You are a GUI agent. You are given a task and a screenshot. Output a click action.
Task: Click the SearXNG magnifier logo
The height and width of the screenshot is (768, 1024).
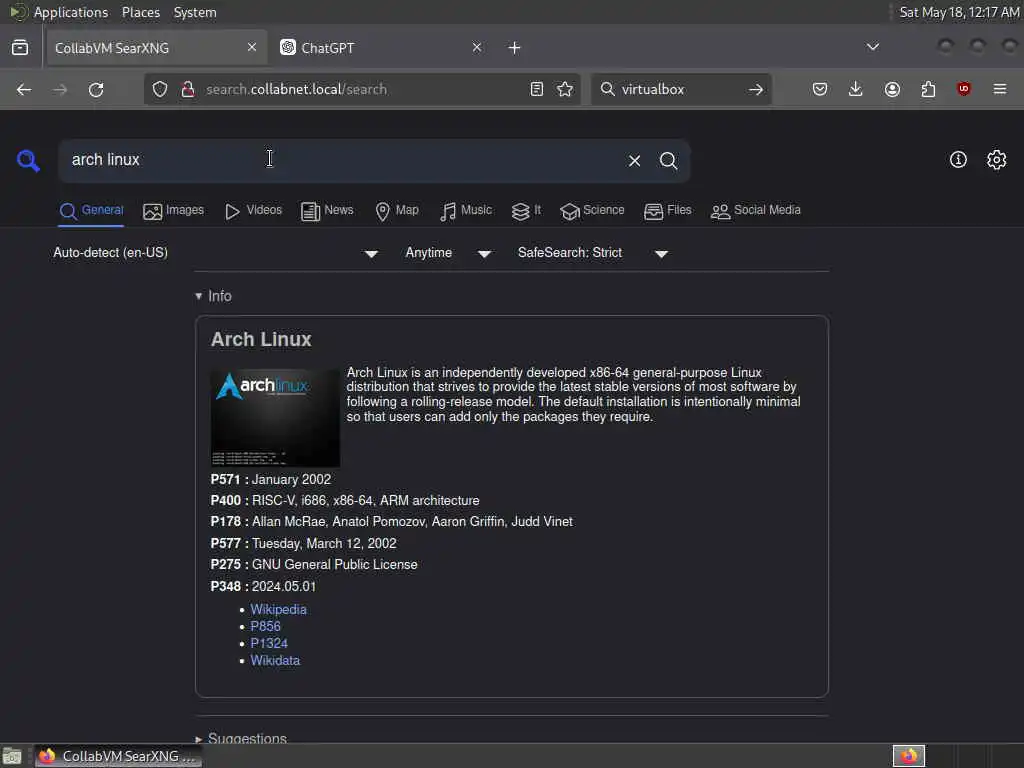click(28, 160)
